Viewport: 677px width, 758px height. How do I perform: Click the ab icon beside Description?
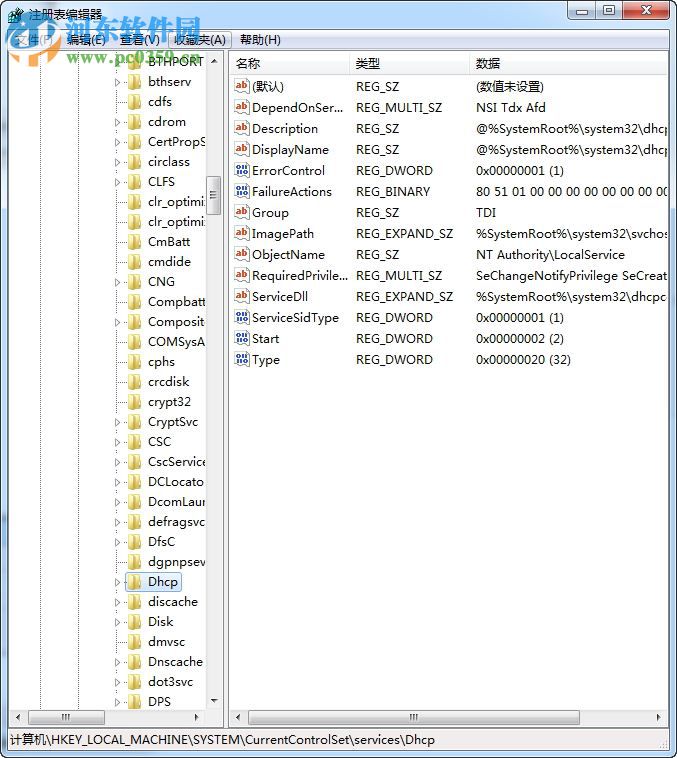(241, 128)
